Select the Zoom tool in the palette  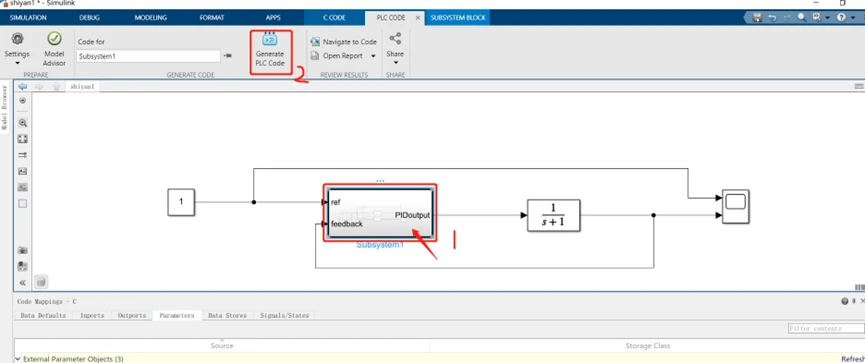pyautogui.click(x=23, y=122)
